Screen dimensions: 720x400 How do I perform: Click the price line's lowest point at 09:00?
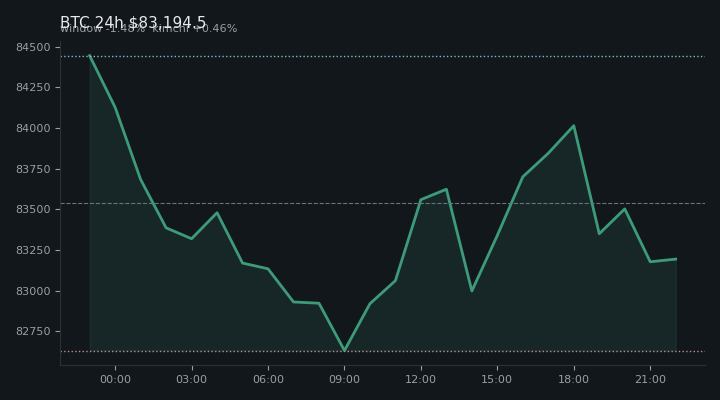344,350
